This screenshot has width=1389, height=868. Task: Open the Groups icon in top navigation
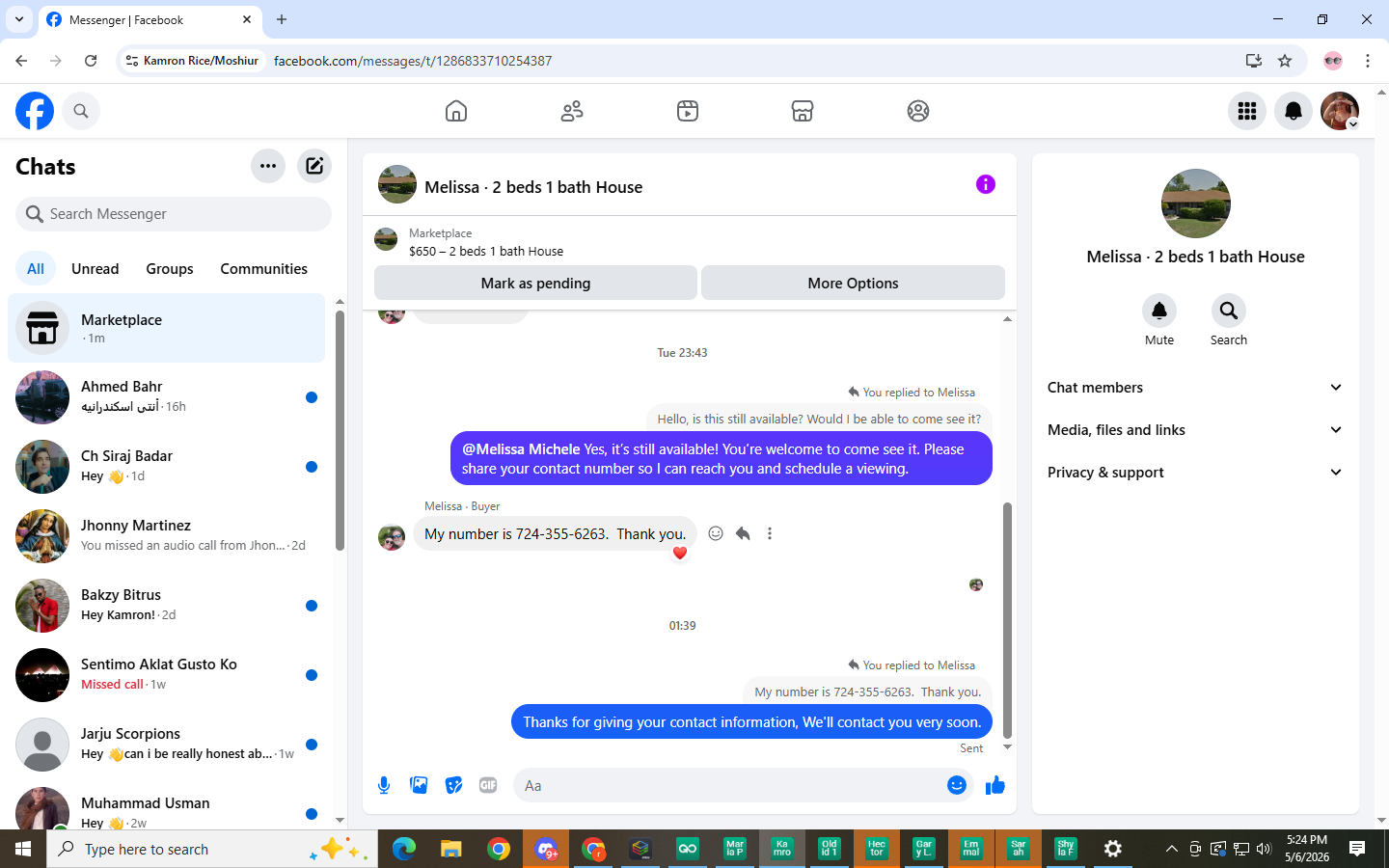918,111
